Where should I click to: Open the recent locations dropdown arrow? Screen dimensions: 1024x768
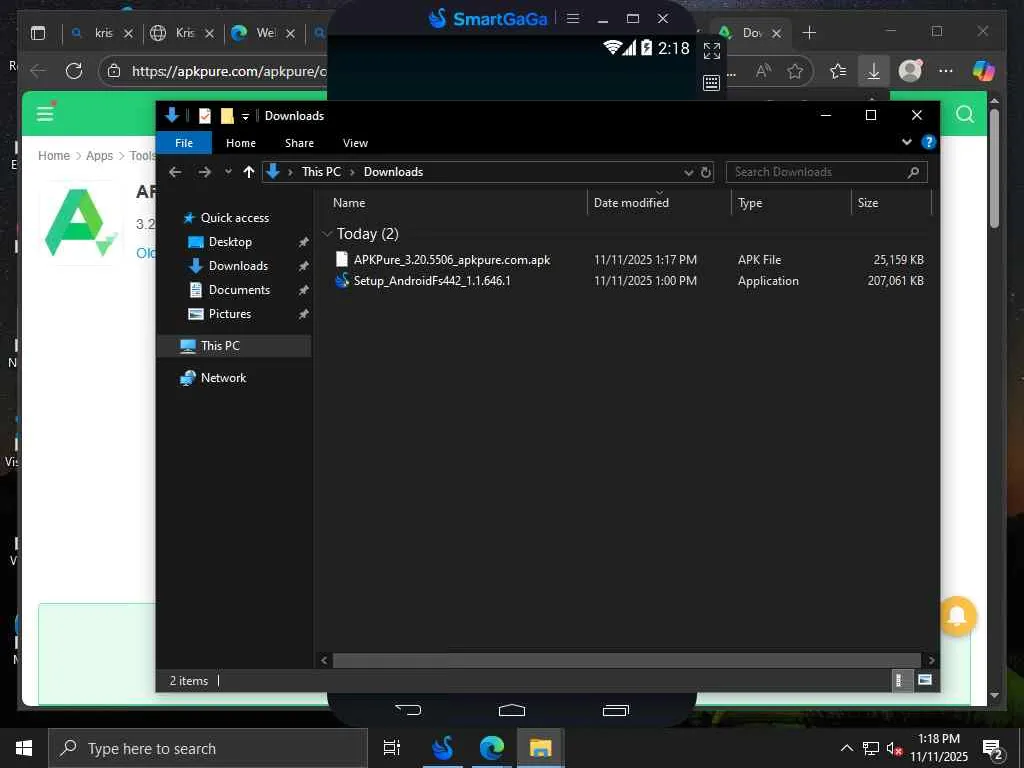[x=228, y=172]
